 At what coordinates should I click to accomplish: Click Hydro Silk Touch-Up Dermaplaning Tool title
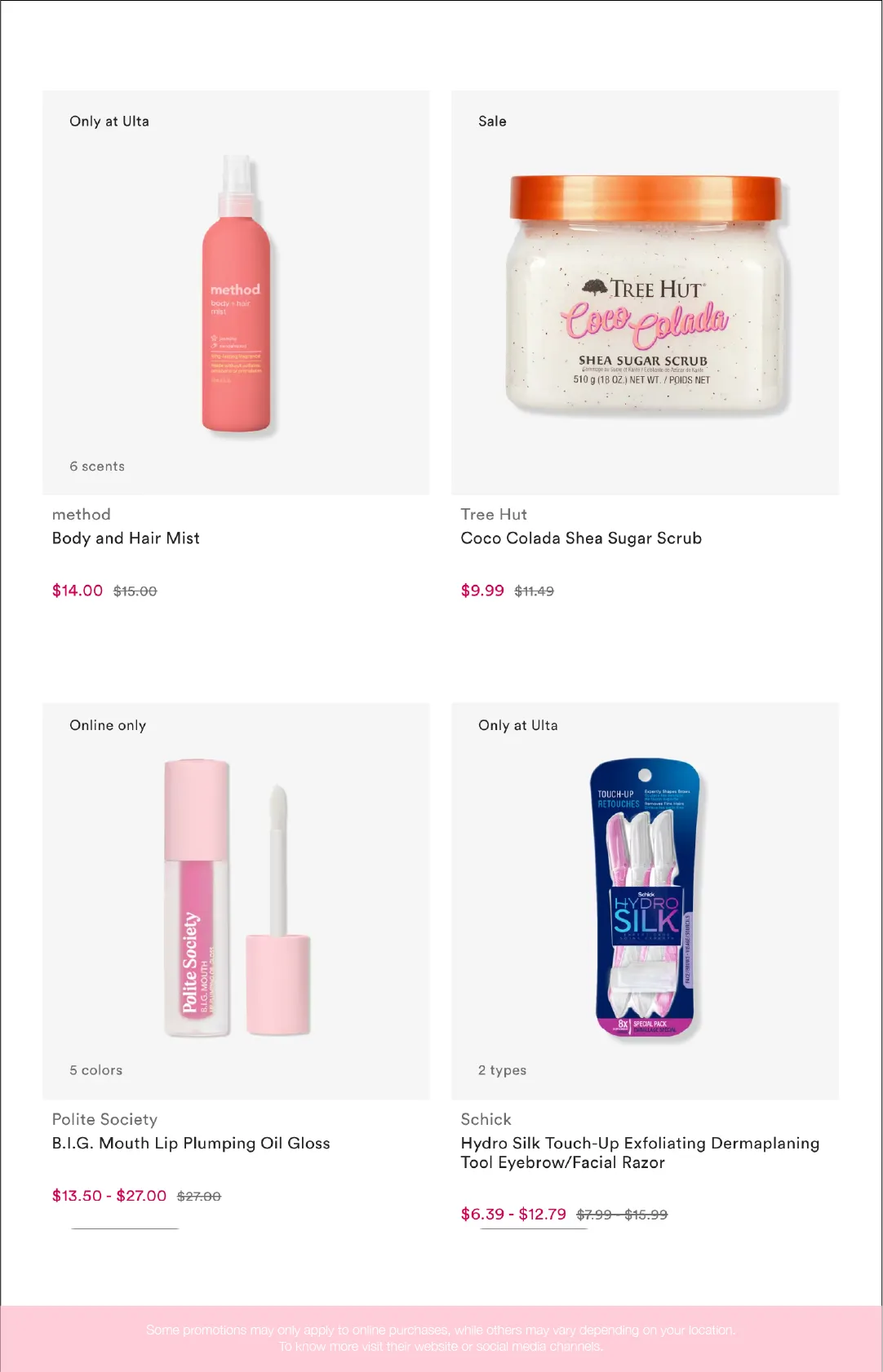[x=640, y=1153]
